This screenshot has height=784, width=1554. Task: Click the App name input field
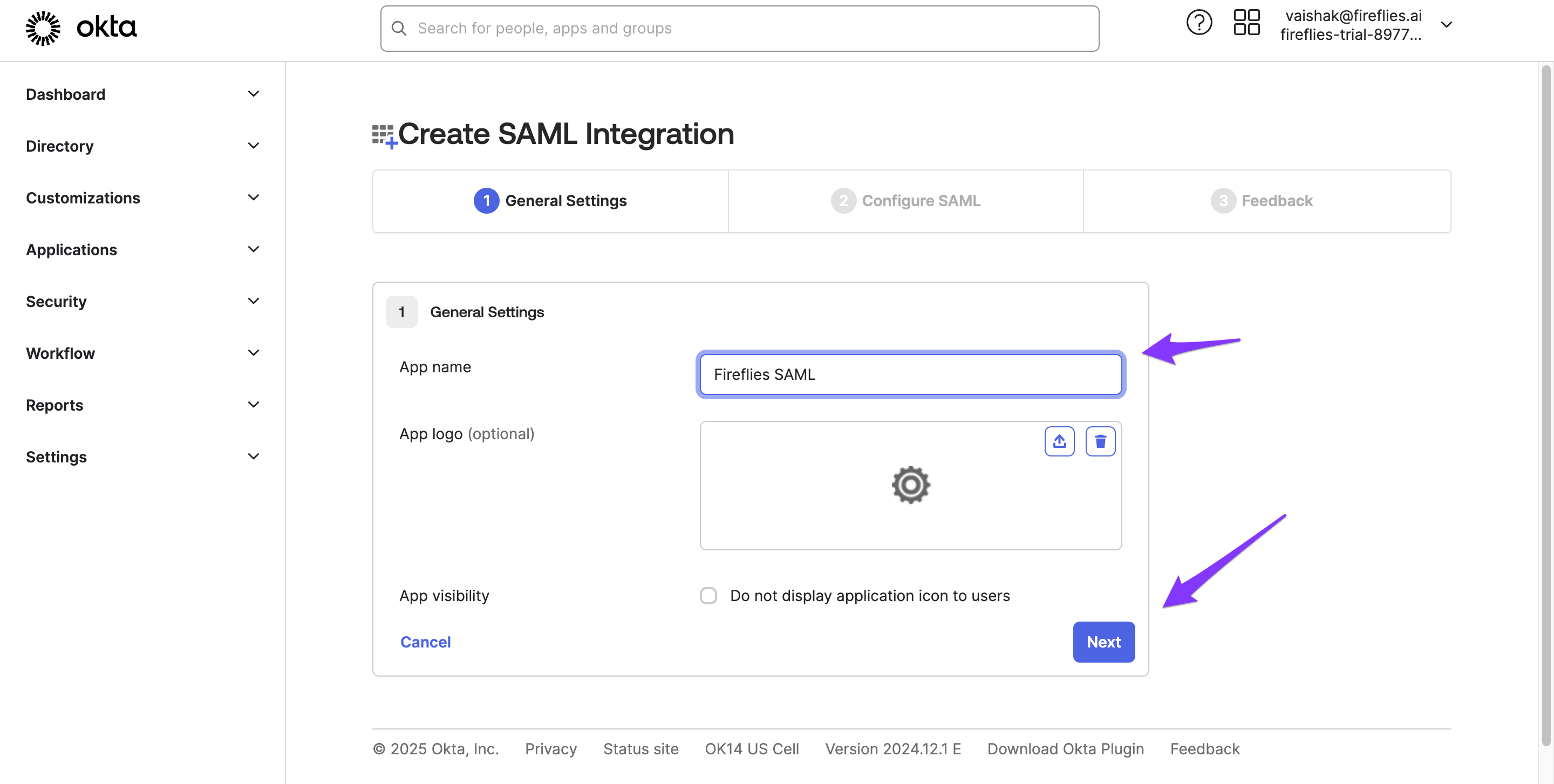point(910,374)
